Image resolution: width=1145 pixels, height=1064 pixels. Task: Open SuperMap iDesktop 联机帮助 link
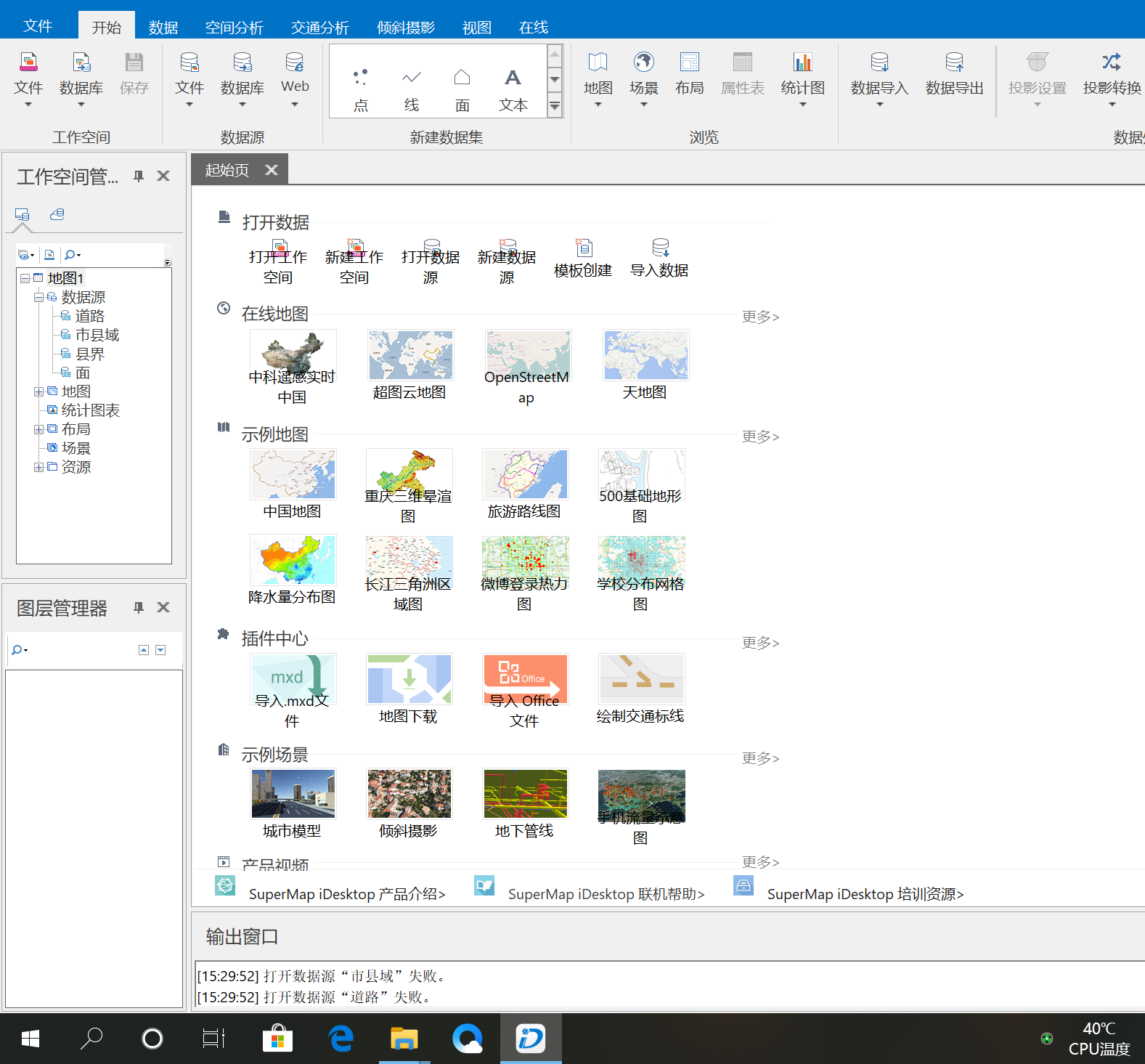(606, 894)
